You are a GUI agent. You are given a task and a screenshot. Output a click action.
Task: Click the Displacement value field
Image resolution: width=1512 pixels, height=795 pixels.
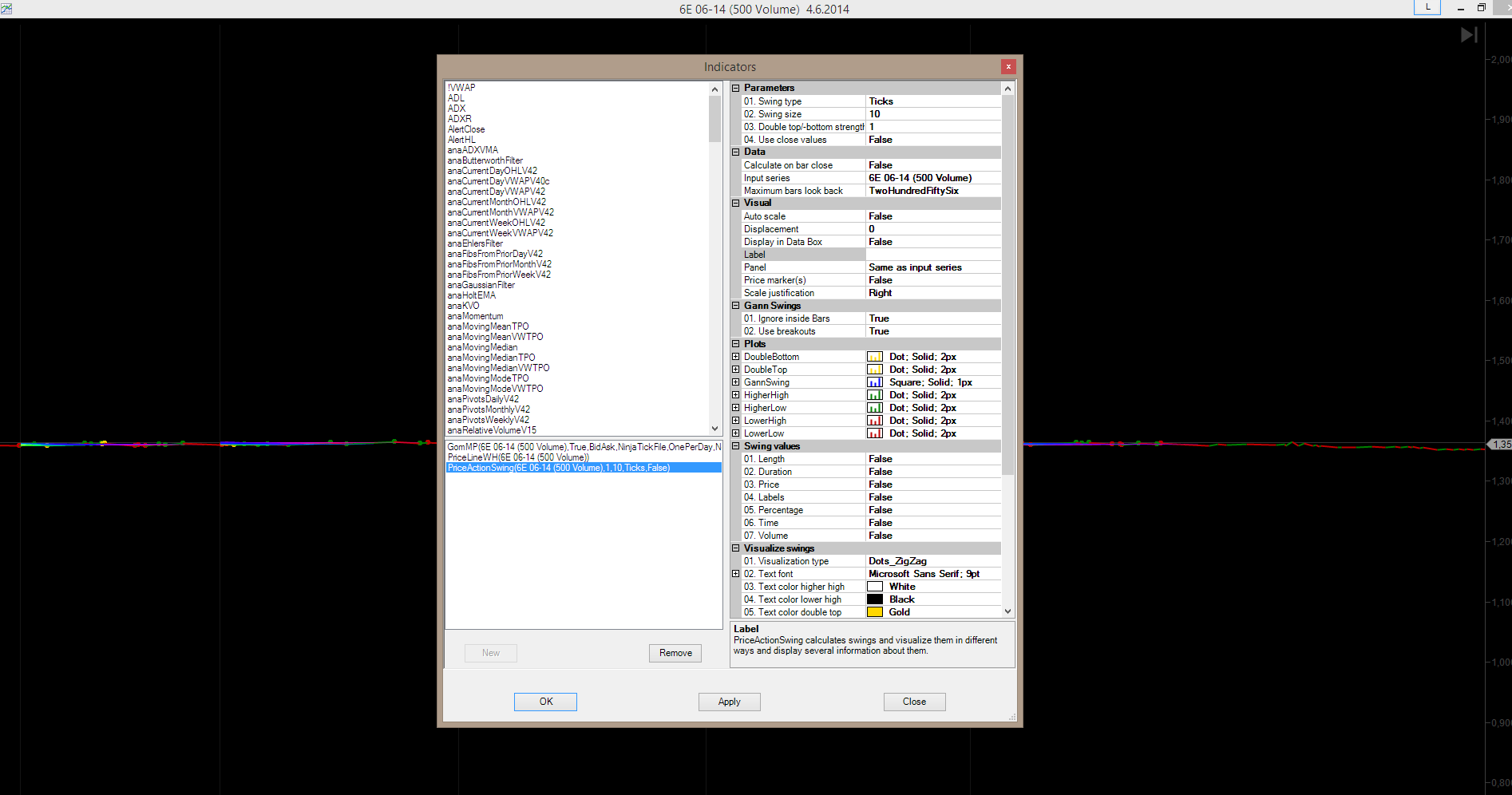point(933,229)
